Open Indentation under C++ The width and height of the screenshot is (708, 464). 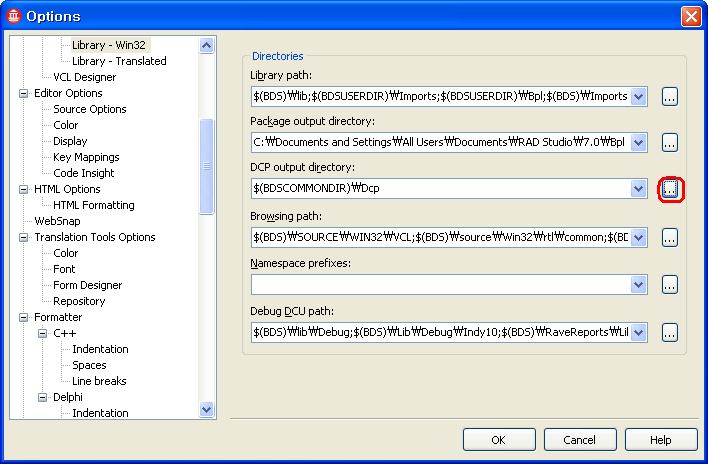100,349
